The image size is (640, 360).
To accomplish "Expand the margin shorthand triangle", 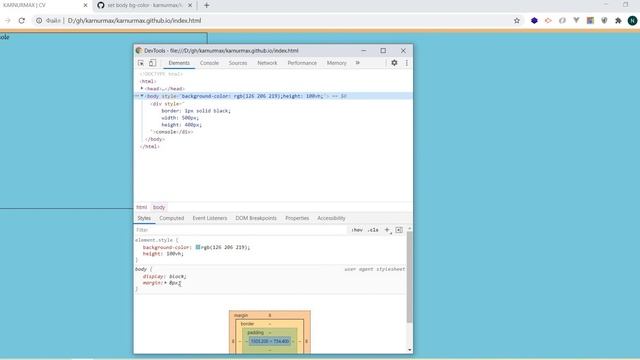I will click(166, 283).
